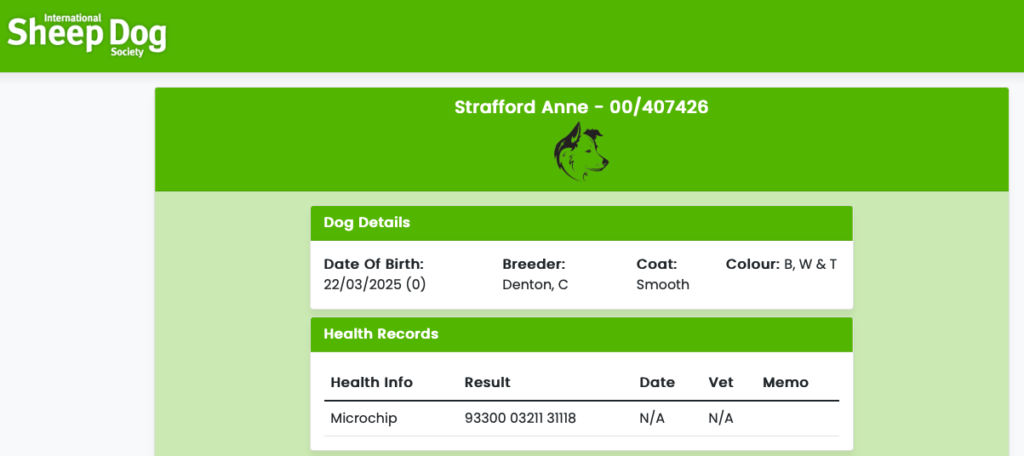This screenshot has height=456, width=1024.
Task: Select the Smooth coat value
Action: point(662,285)
